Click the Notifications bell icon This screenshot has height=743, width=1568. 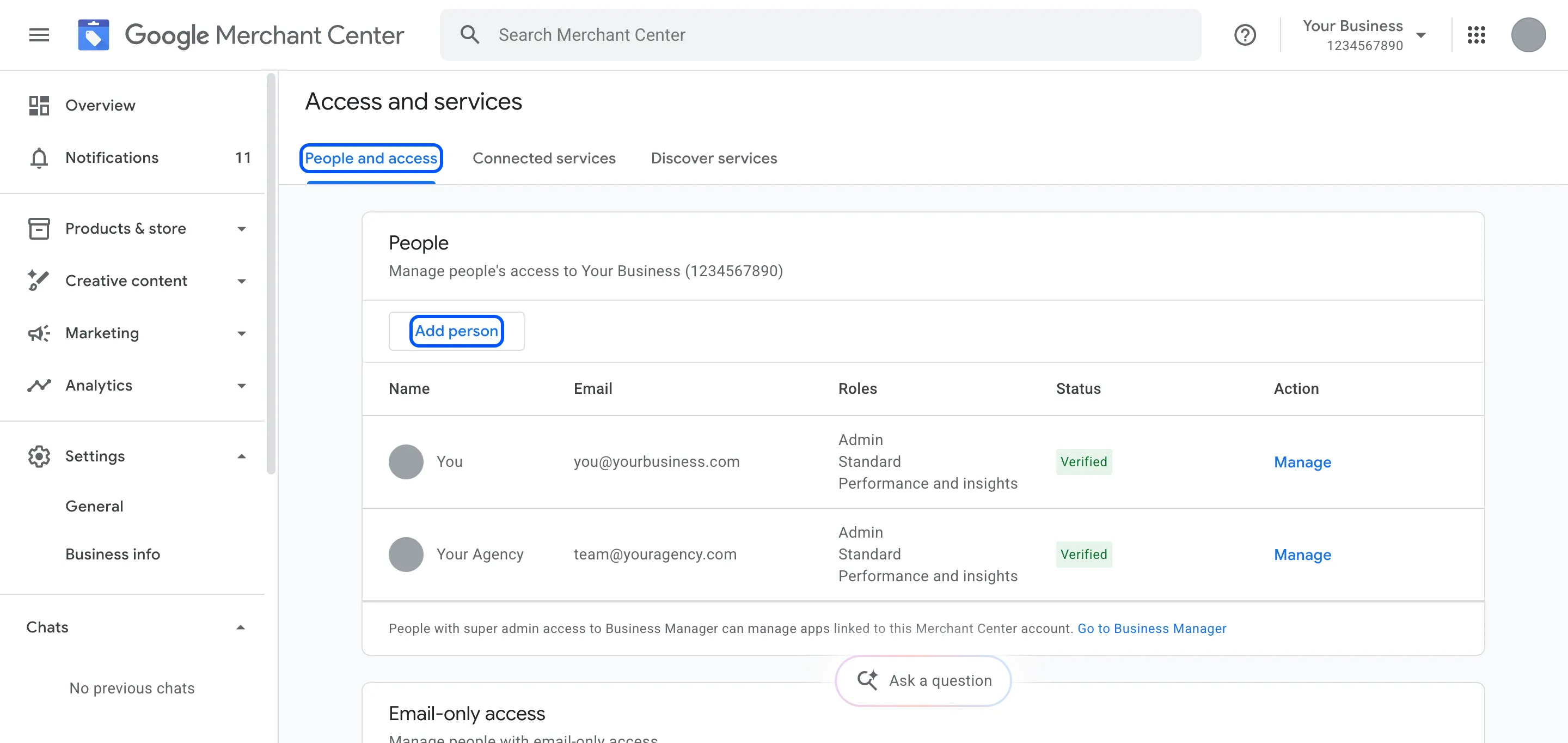coord(39,158)
